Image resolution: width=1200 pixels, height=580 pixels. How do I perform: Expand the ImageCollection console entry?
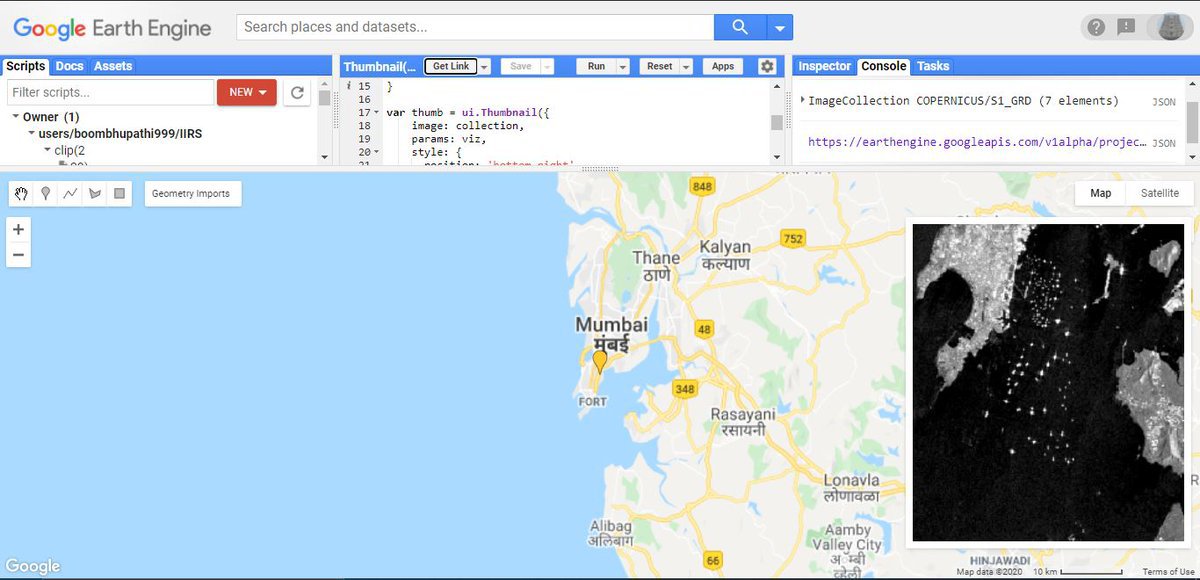coord(804,100)
